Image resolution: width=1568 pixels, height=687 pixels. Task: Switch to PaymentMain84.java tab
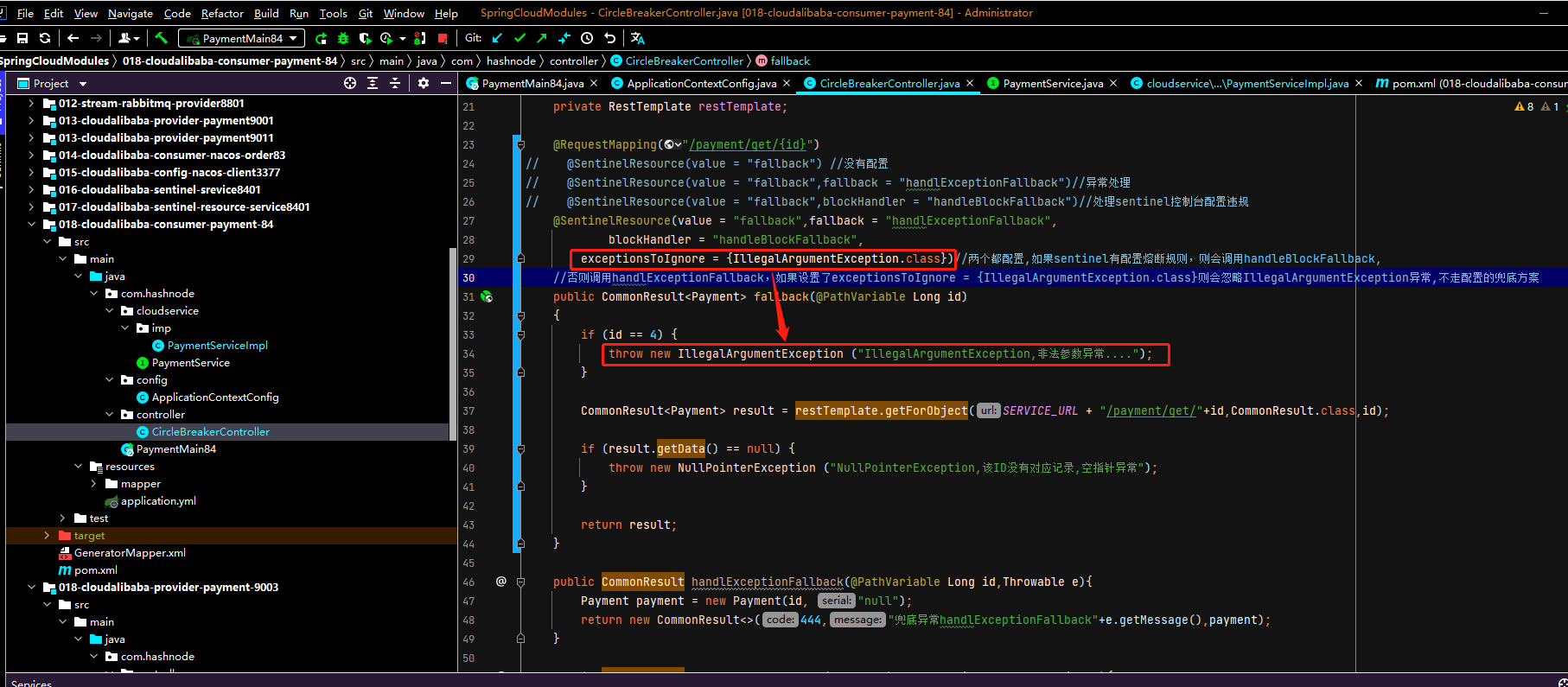click(x=532, y=83)
